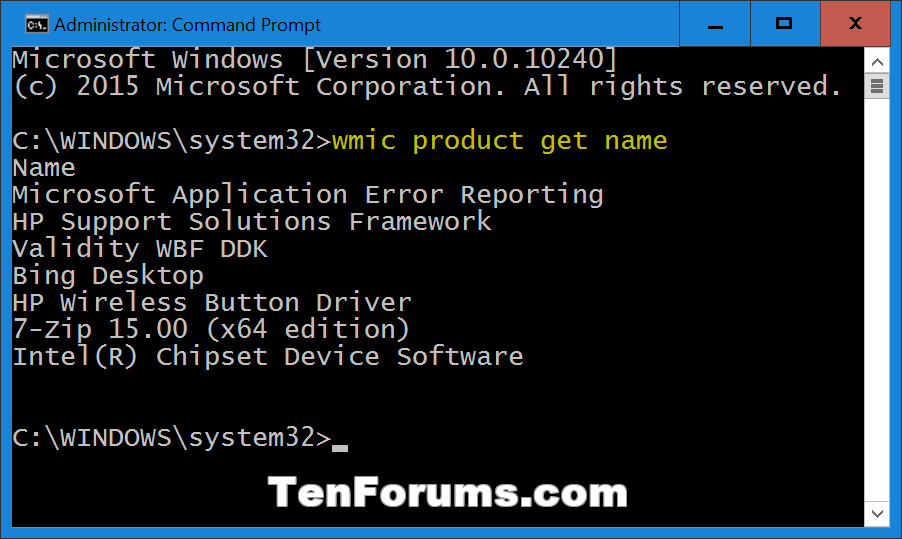Click the TenForums.com watermark text
Screen dimensions: 902x539
tap(448, 492)
